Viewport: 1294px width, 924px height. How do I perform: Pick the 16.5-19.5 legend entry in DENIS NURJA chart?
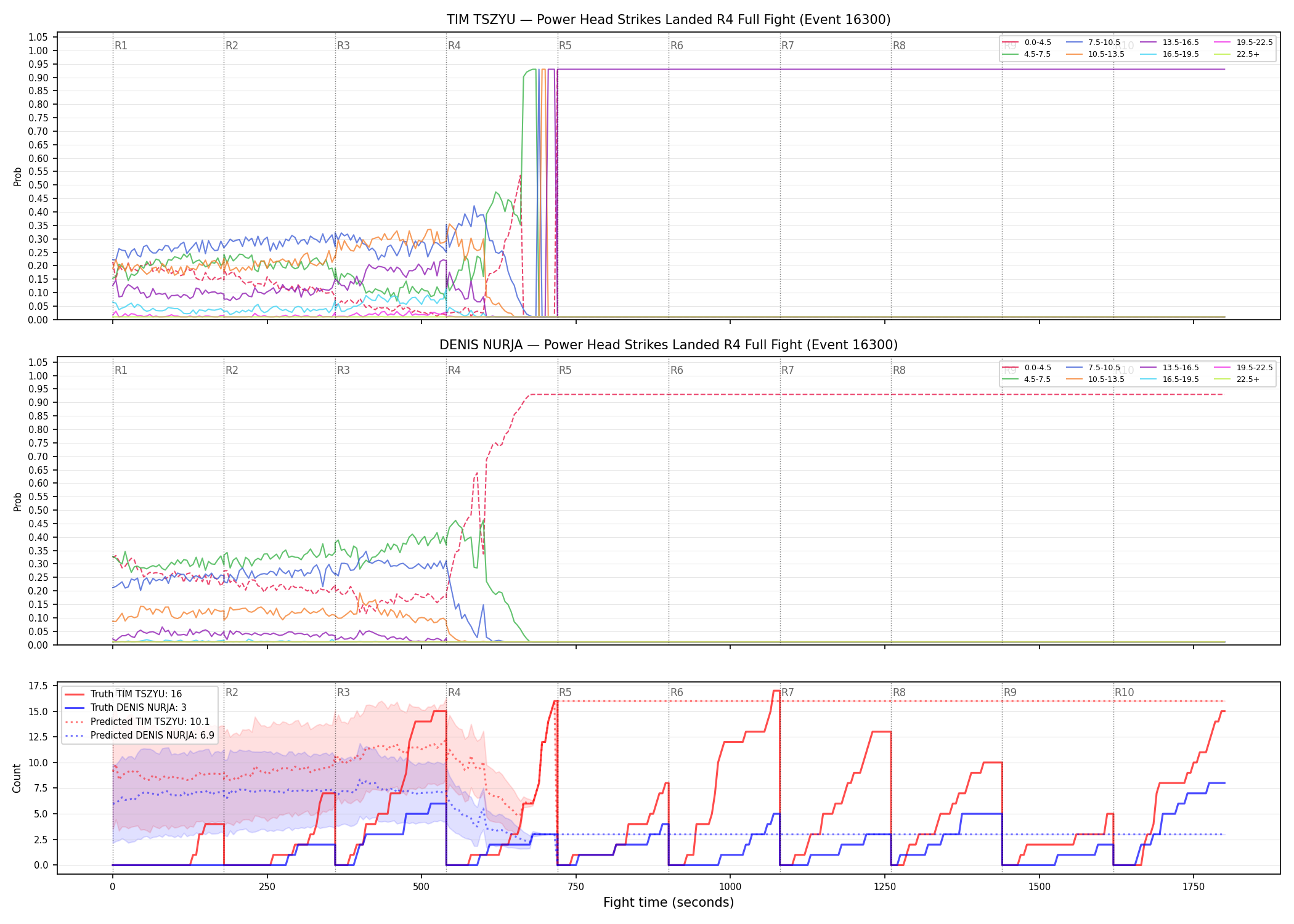click(1170, 379)
